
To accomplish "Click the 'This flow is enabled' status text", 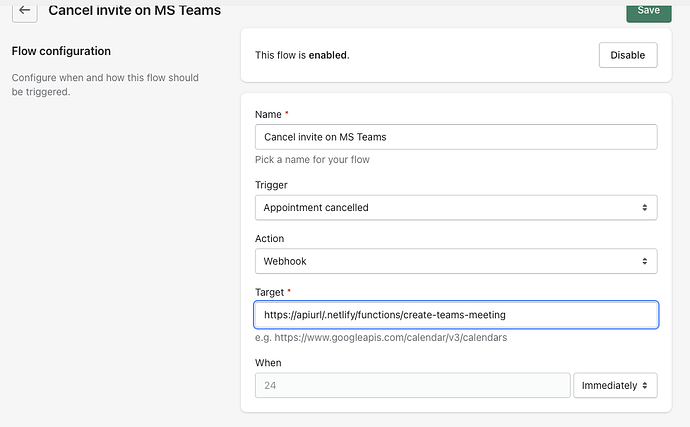I will pos(302,56).
